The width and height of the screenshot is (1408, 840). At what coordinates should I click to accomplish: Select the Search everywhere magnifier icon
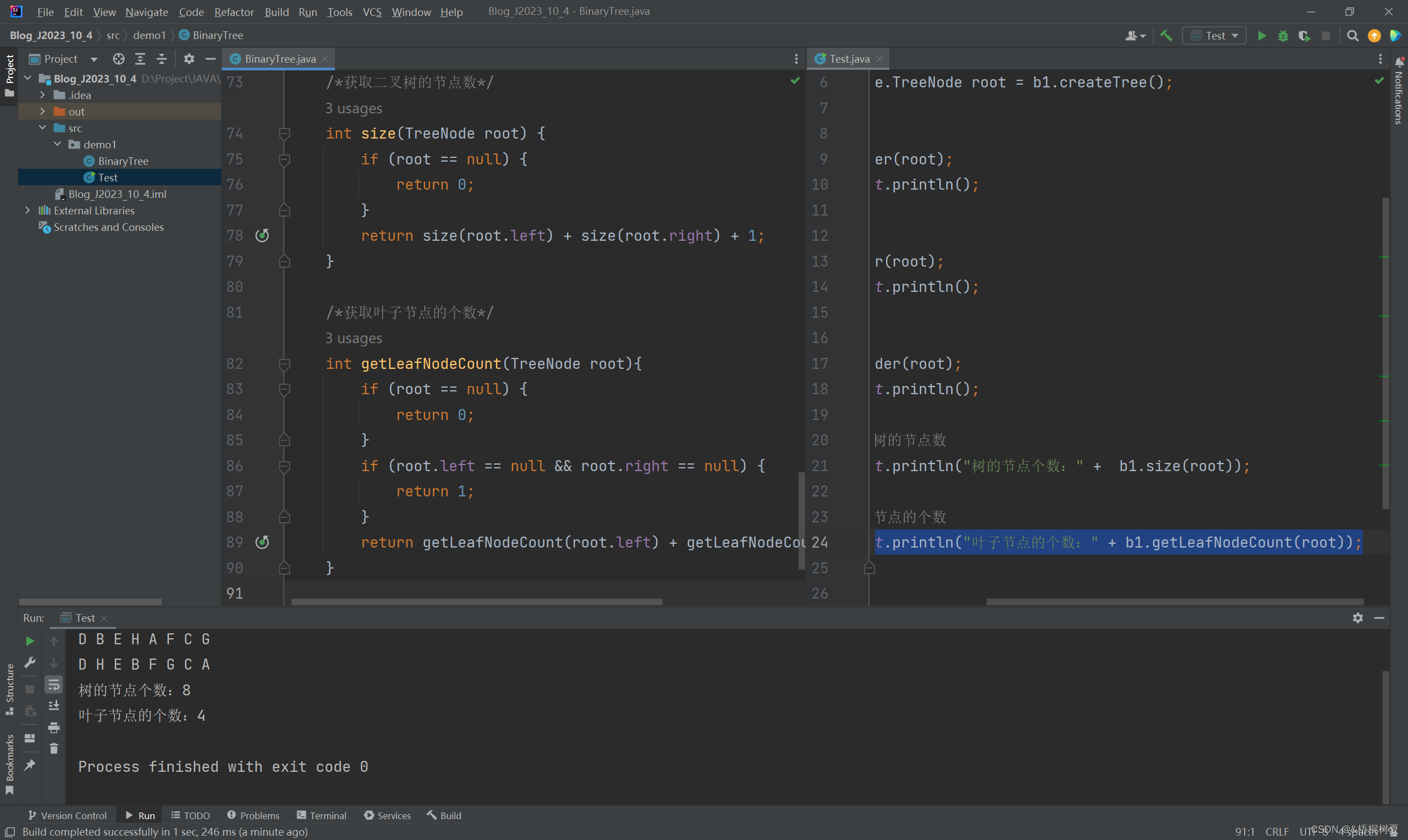[1352, 35]
